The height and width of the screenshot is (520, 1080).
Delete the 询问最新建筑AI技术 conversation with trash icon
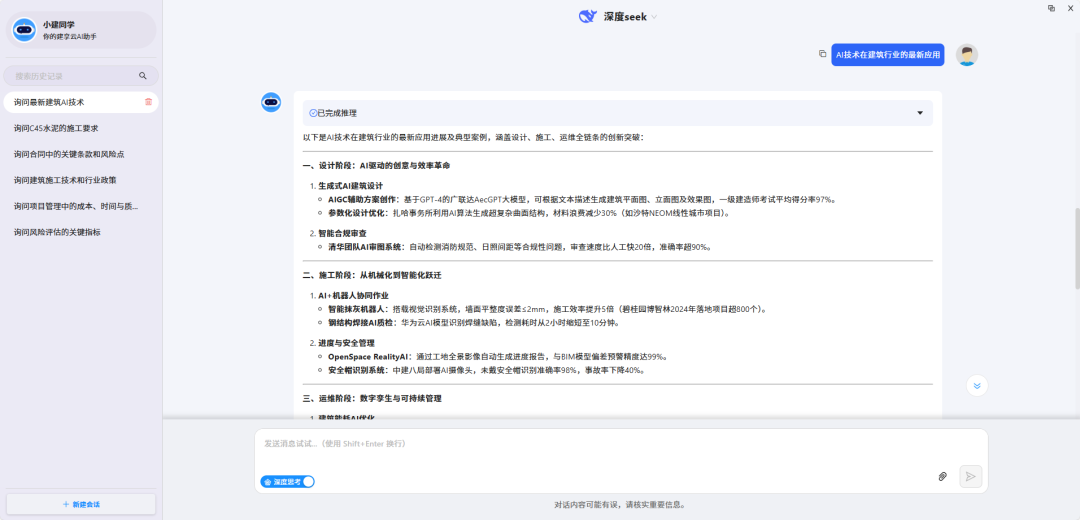point(148,102)
